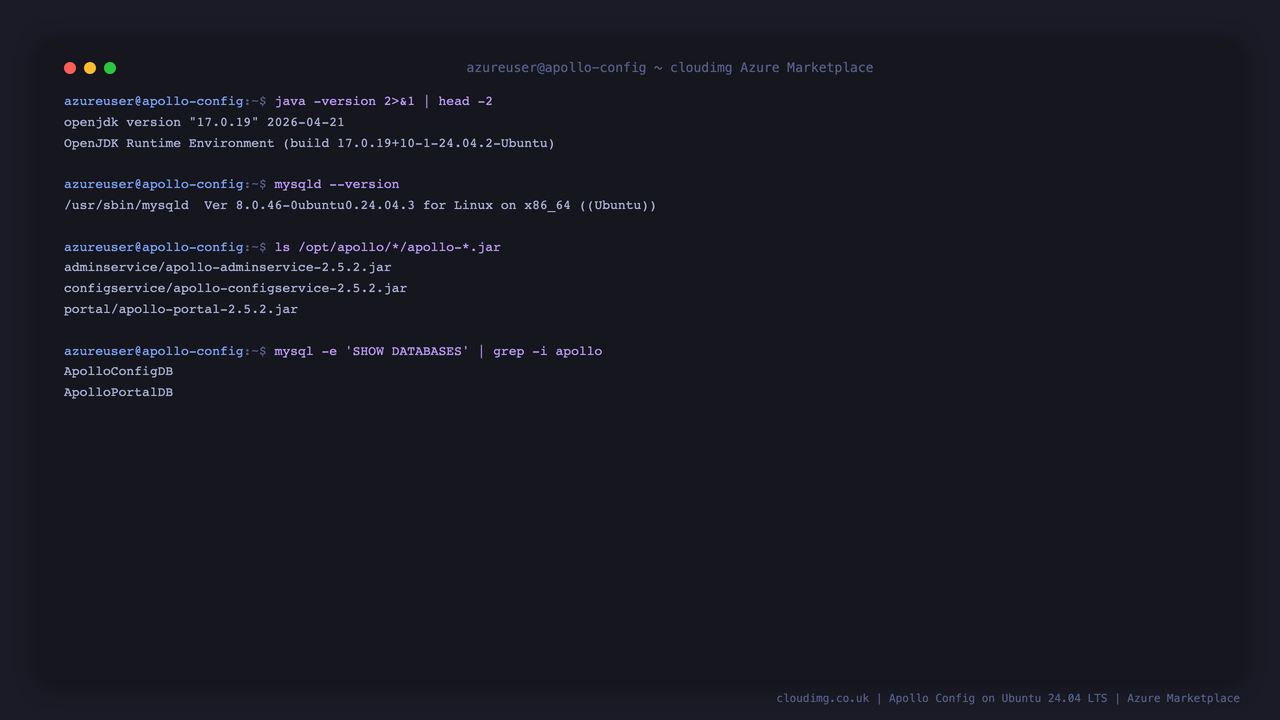Click the ls /opt/apollo jar listing command

coord(387,247)
